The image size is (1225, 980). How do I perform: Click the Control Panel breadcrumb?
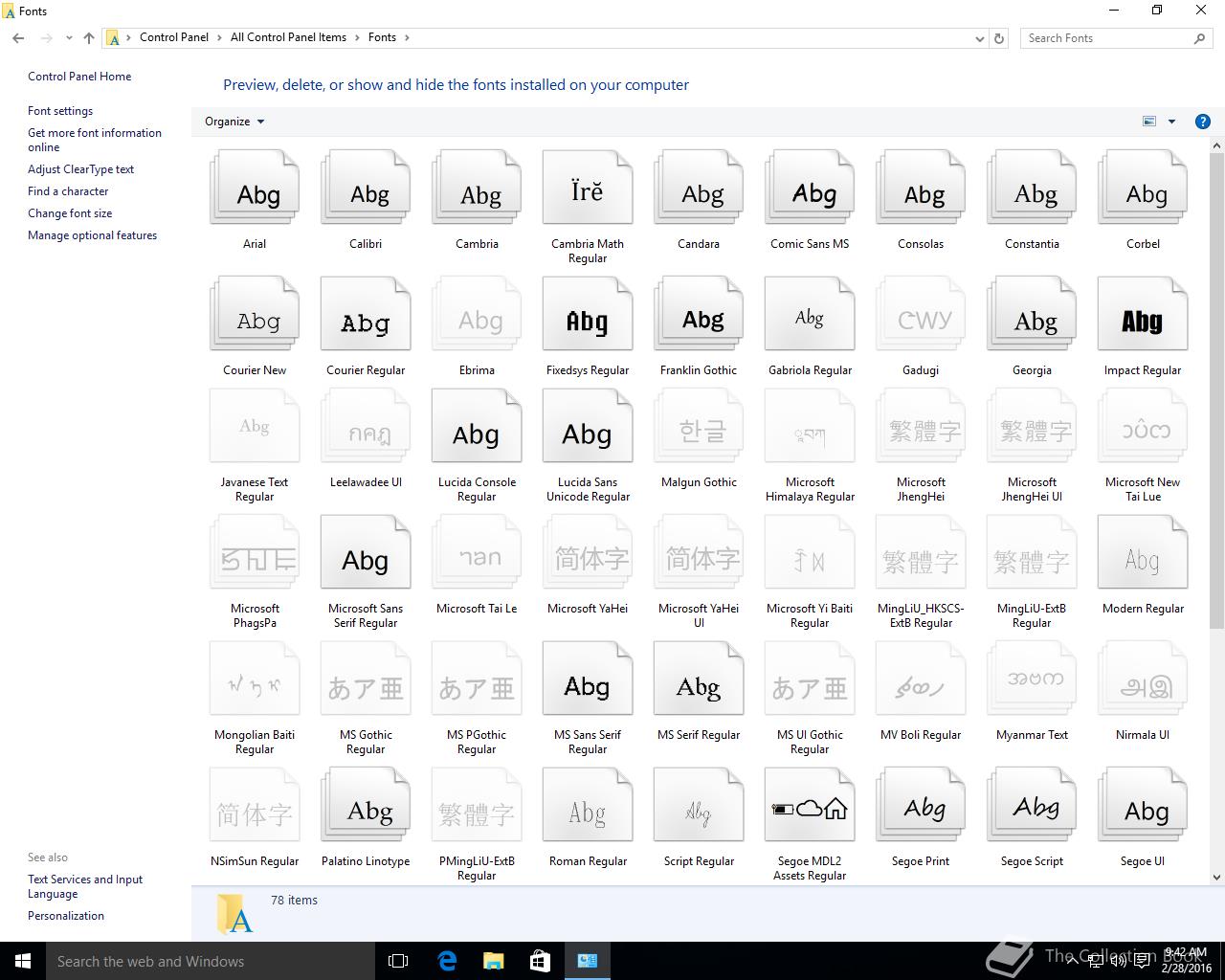point(174,37)
